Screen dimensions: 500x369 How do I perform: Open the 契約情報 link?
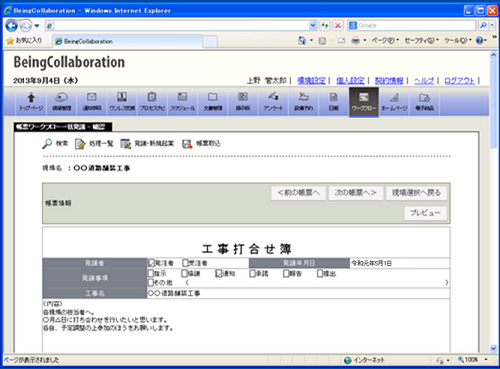click(x=389, y=81)
